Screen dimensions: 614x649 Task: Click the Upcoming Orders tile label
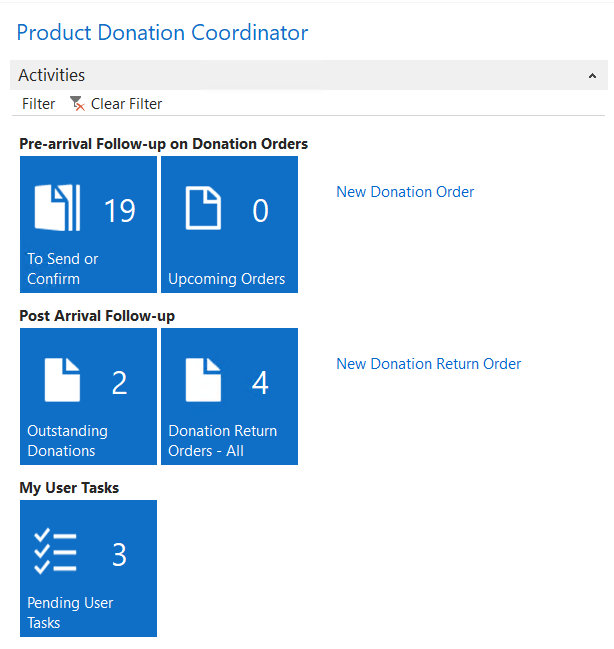[x=226, y=279]
